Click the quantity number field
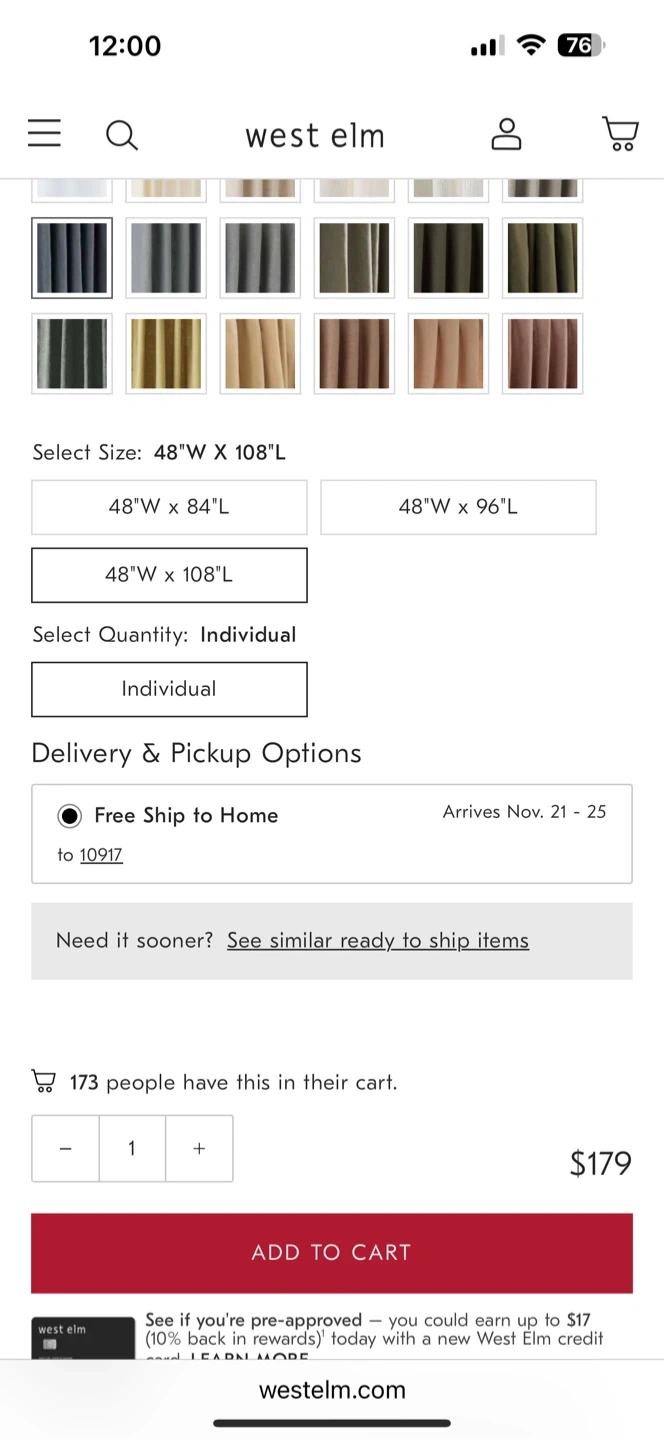This screenshot has width=664, height=1440. pyautogui.click(x=132, y=1149)
